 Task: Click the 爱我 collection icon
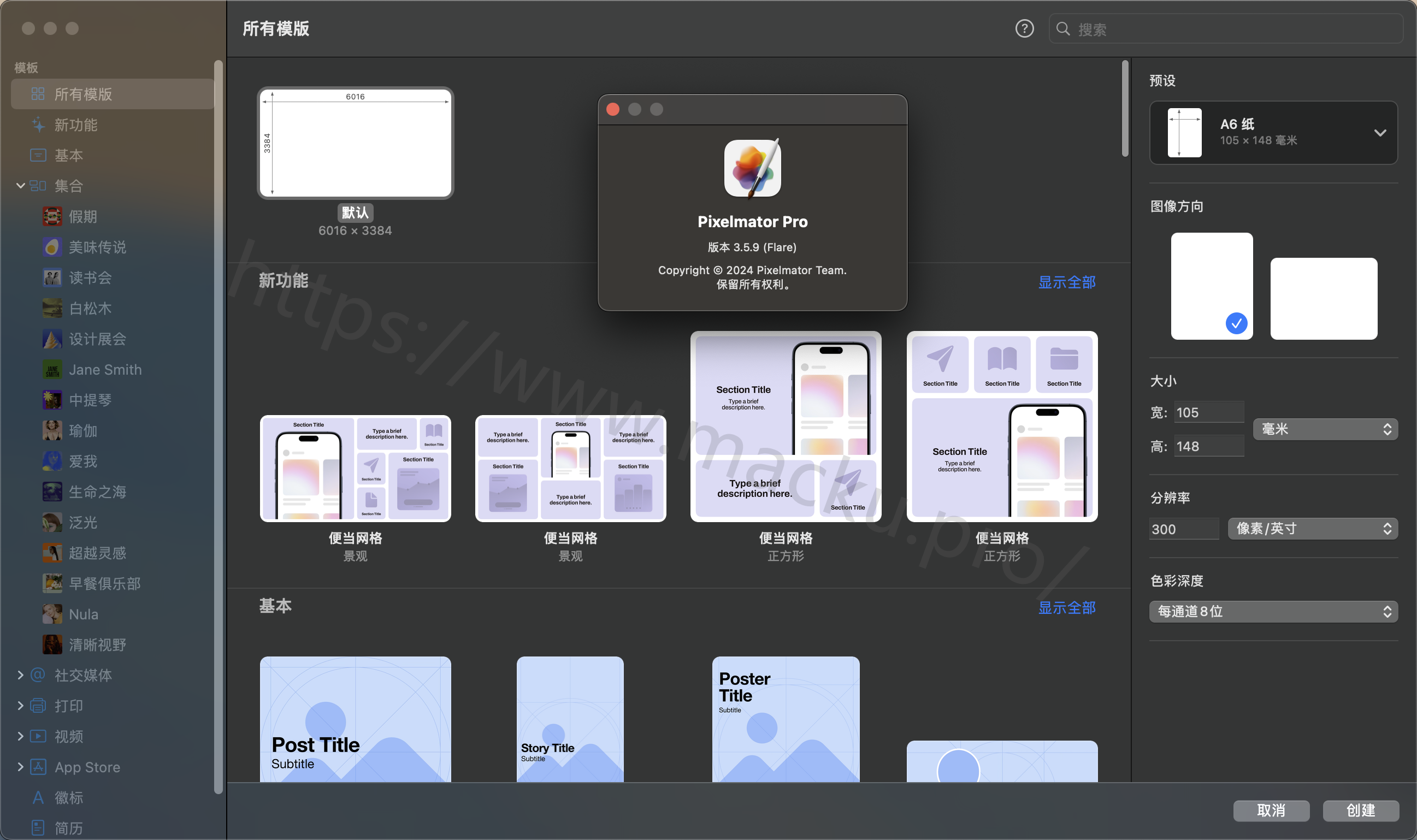coord(52,461)
